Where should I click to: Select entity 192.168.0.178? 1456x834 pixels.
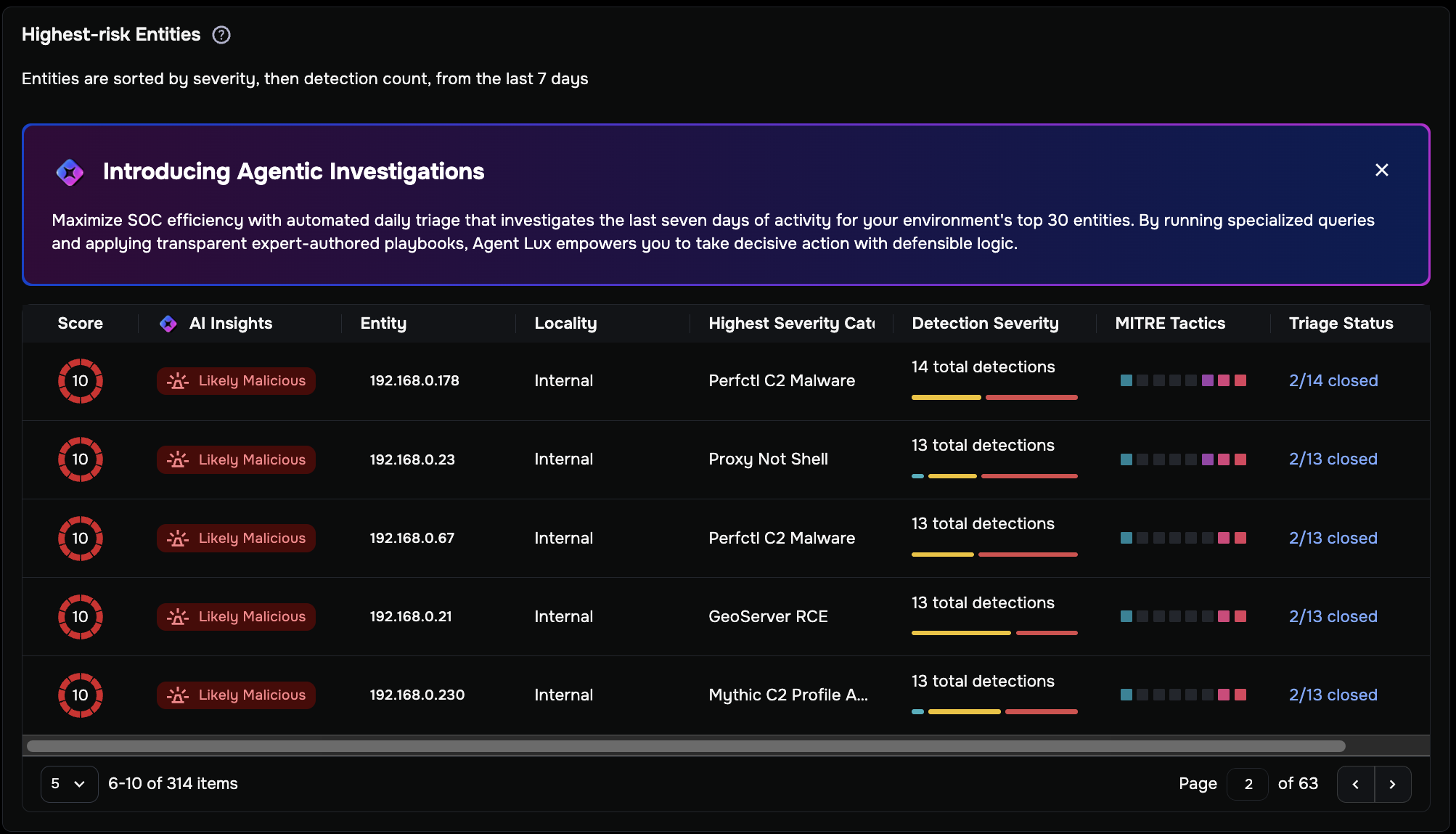(414, 380)
